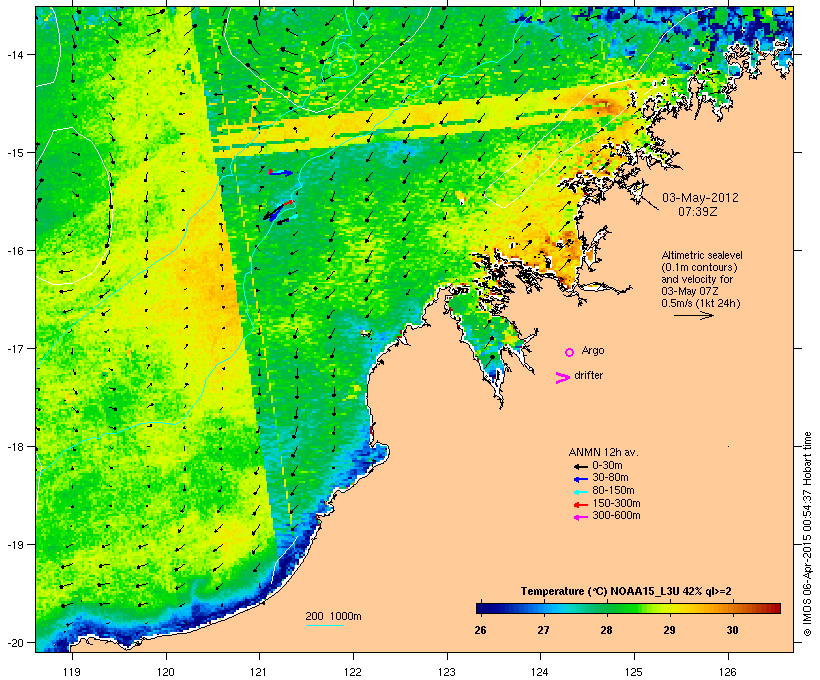
Task: Click the vertical IMOS copyright timestamp text
Action: (807, 534)
